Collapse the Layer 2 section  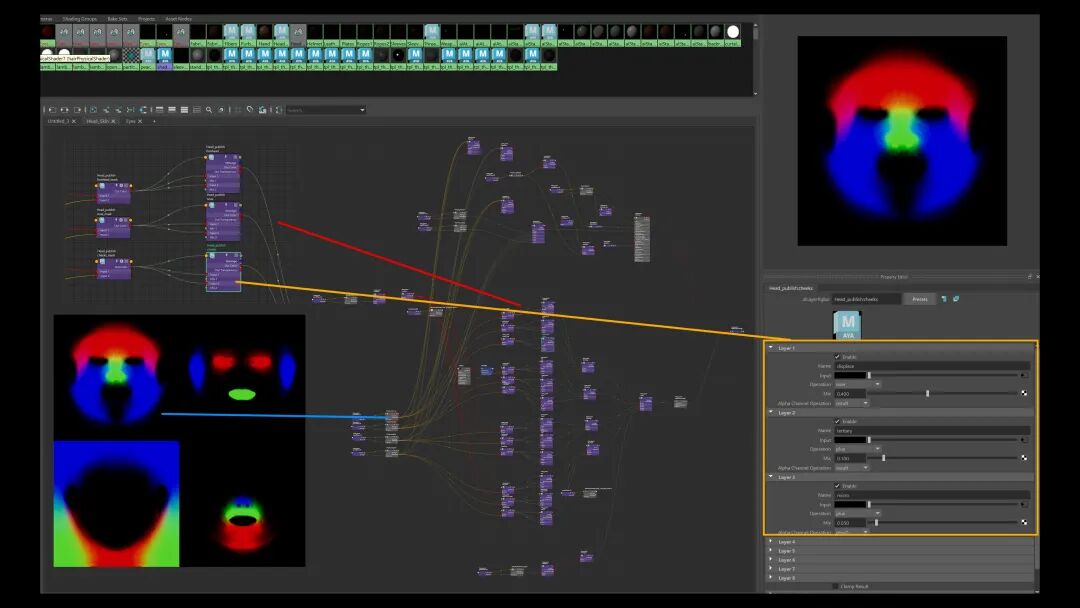[771, 412]
